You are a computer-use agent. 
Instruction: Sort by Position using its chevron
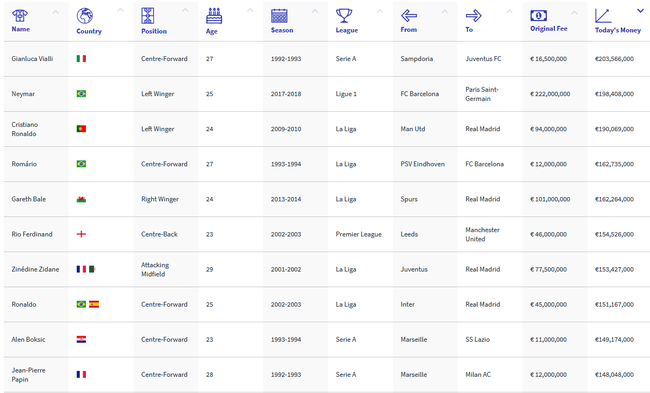[x=185, y=10]
